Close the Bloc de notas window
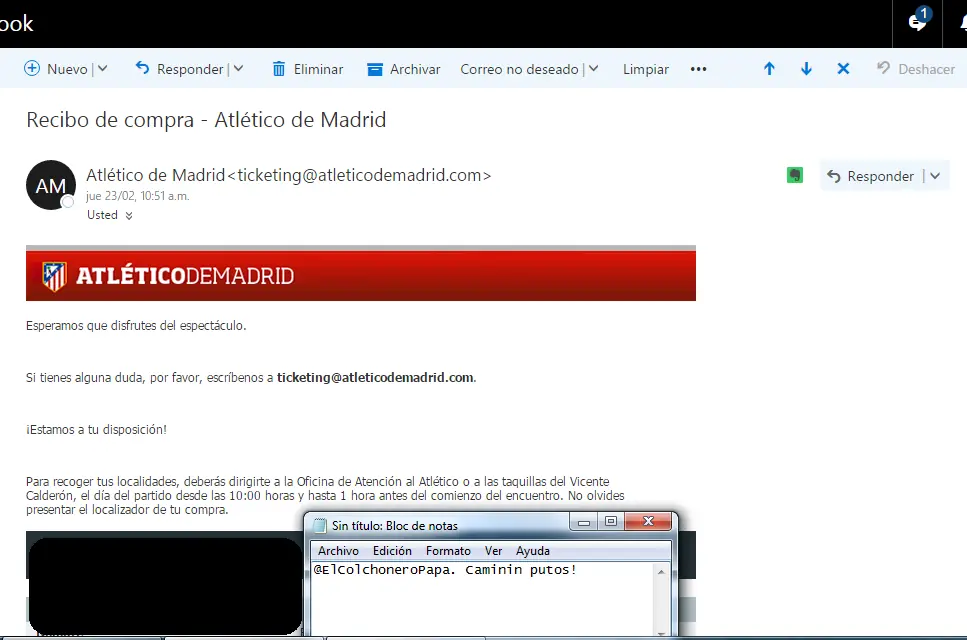The height and width of the screenshot is (640, 967). pos(648,522)
